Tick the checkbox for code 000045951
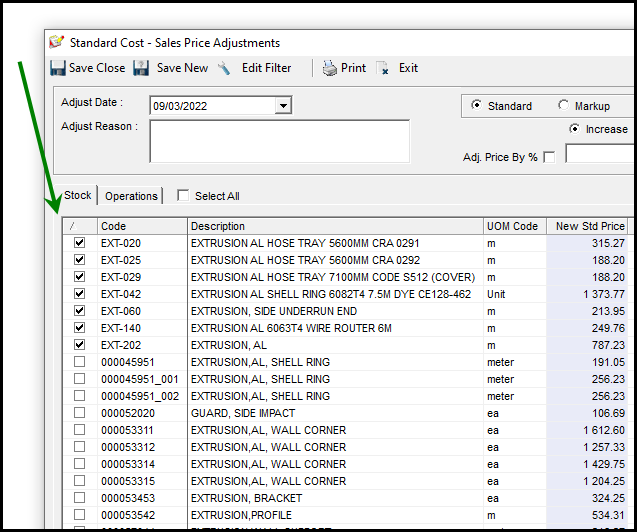This screenshot has height=532, width=637. (x=80, y=362)
